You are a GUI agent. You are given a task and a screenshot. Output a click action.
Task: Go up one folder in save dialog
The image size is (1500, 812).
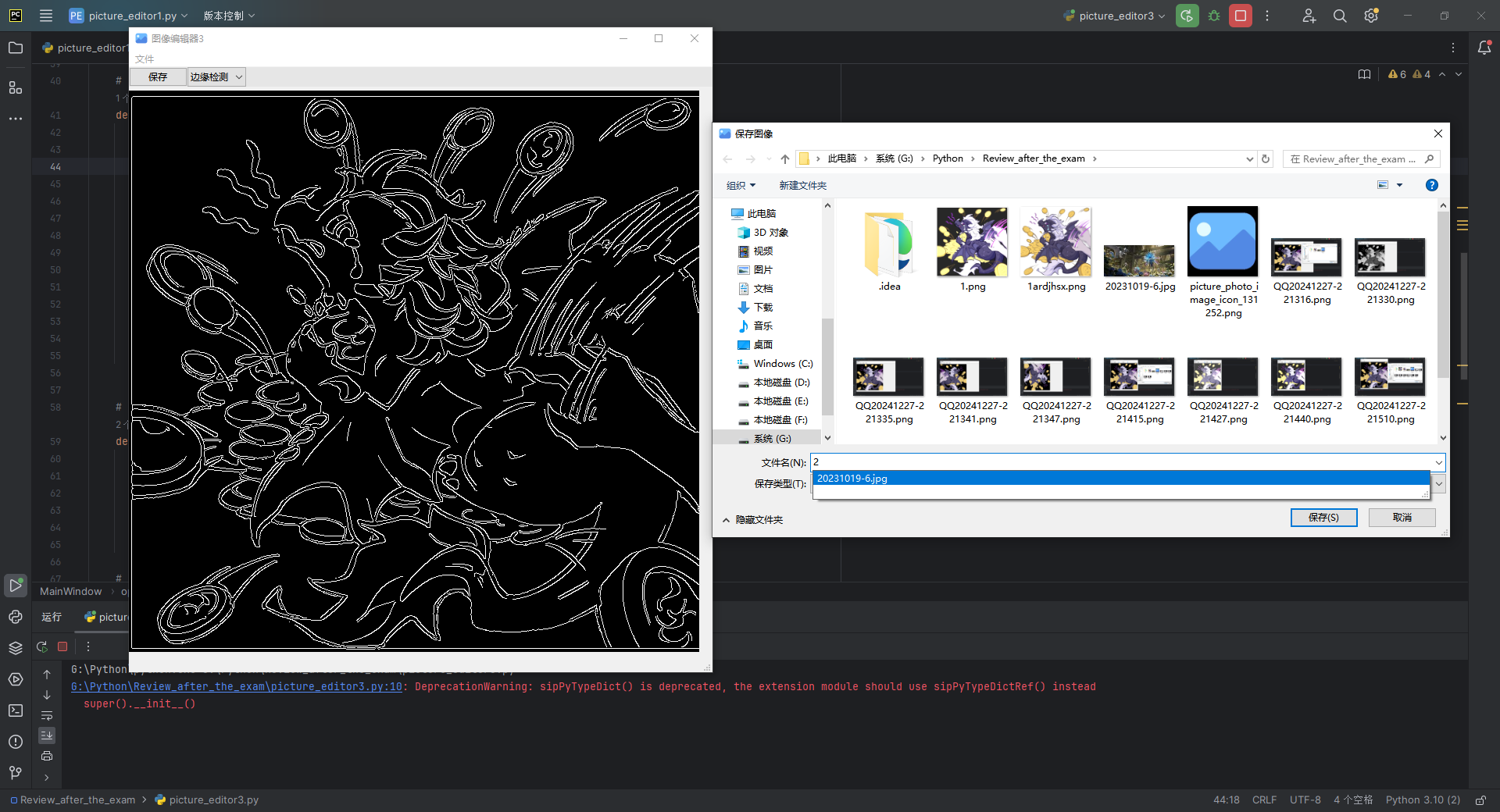pyautogui.click(x=784, y=158)
